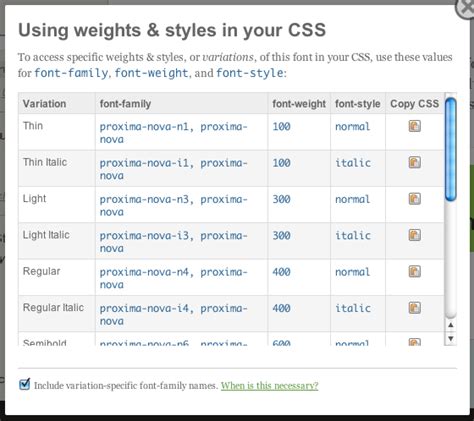Uncheck Include variation-specific font-family names
The height and width of the screenshot is (421, 474).
coord(24,384)
